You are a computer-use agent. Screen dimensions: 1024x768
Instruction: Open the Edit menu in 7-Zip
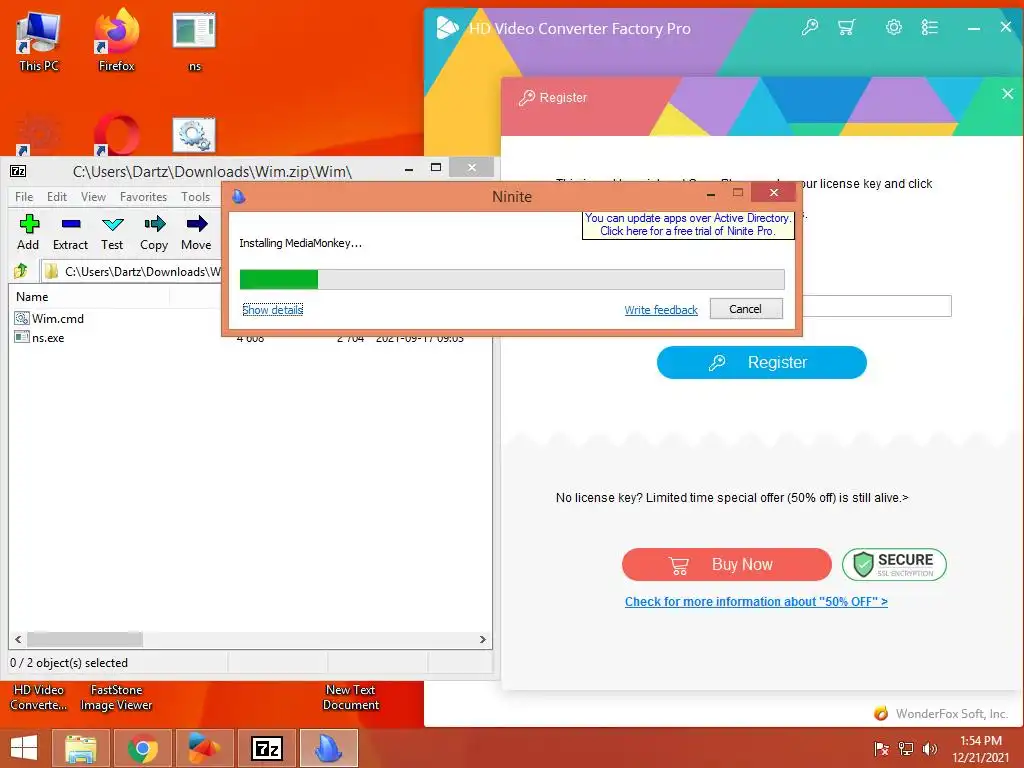coord(57,197)
